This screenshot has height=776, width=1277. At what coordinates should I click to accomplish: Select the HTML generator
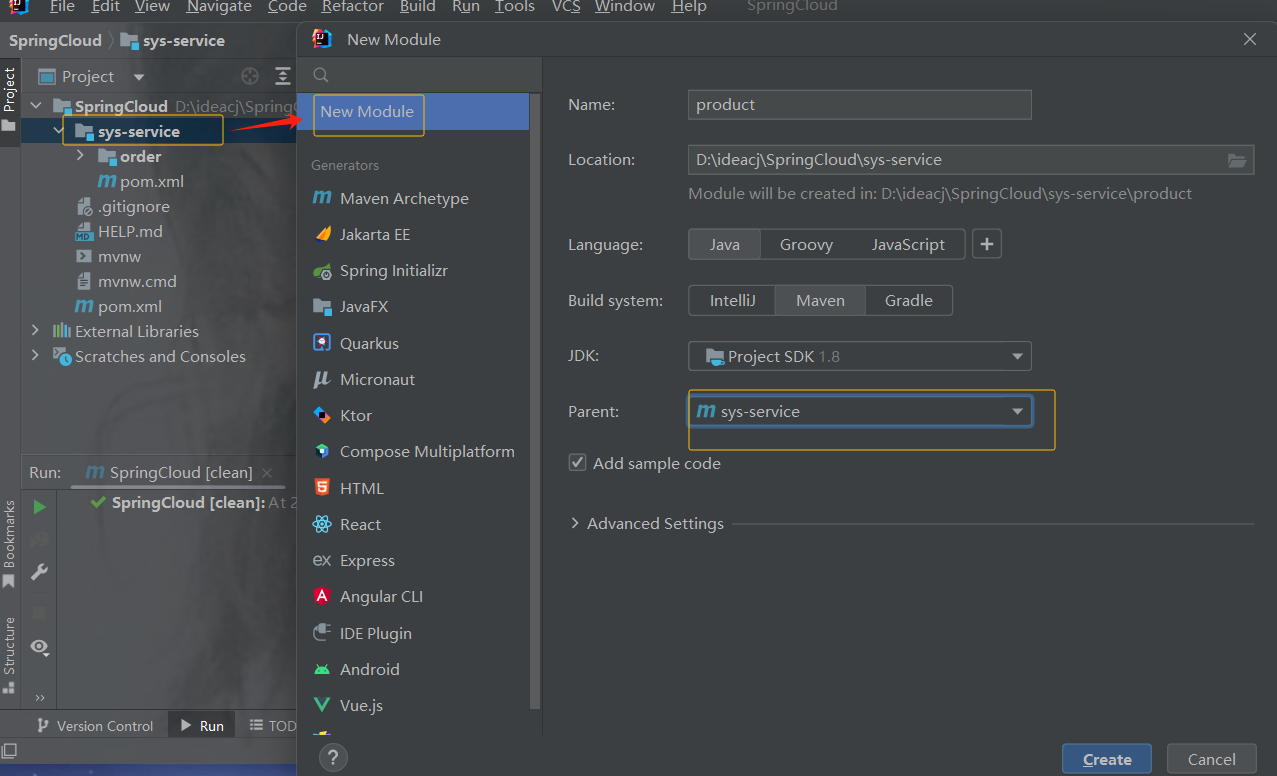[349, 488]
